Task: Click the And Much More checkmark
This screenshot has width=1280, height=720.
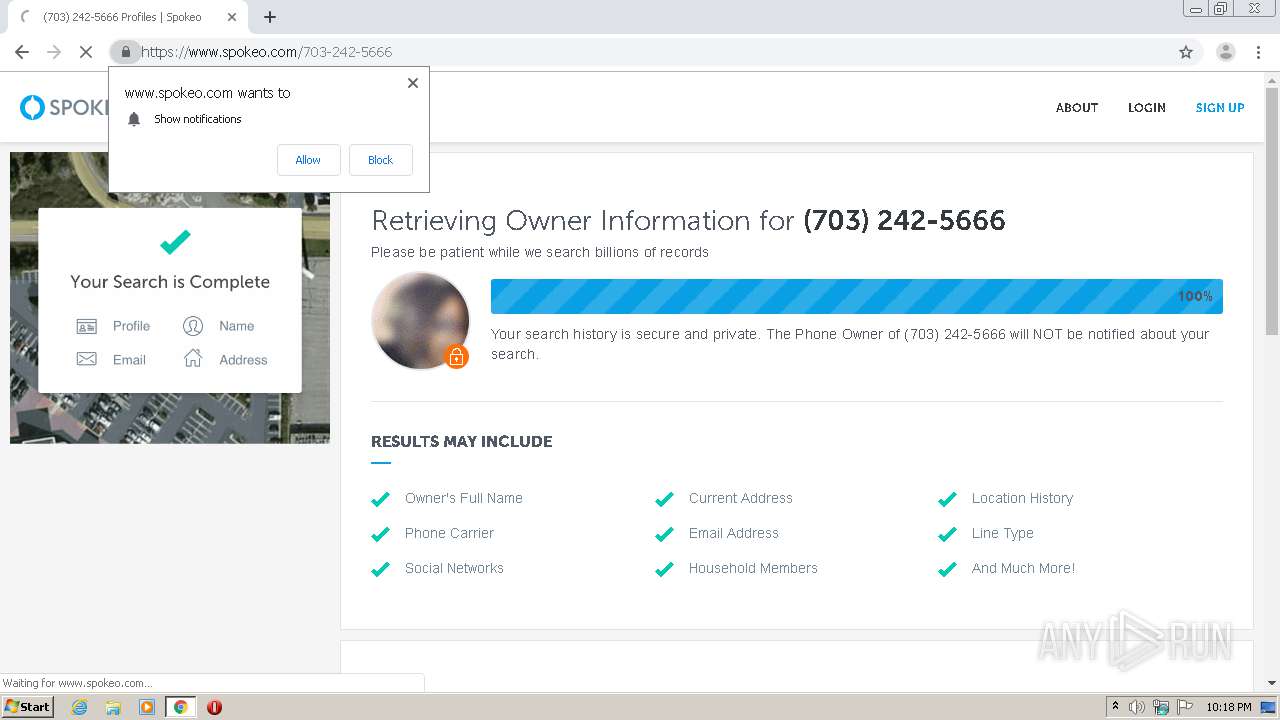Action: (947, 569)
